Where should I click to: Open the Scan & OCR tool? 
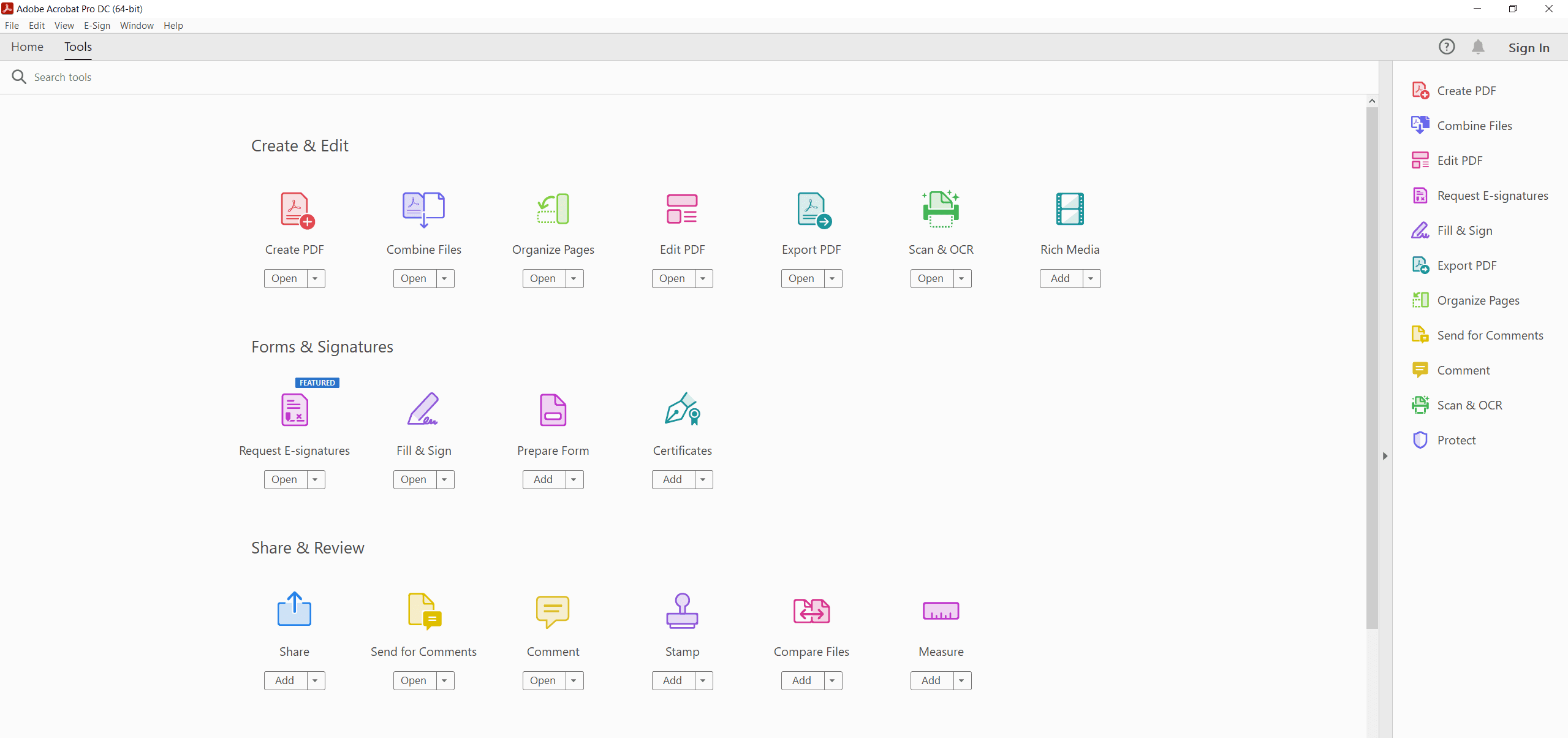tap(928, 278)
